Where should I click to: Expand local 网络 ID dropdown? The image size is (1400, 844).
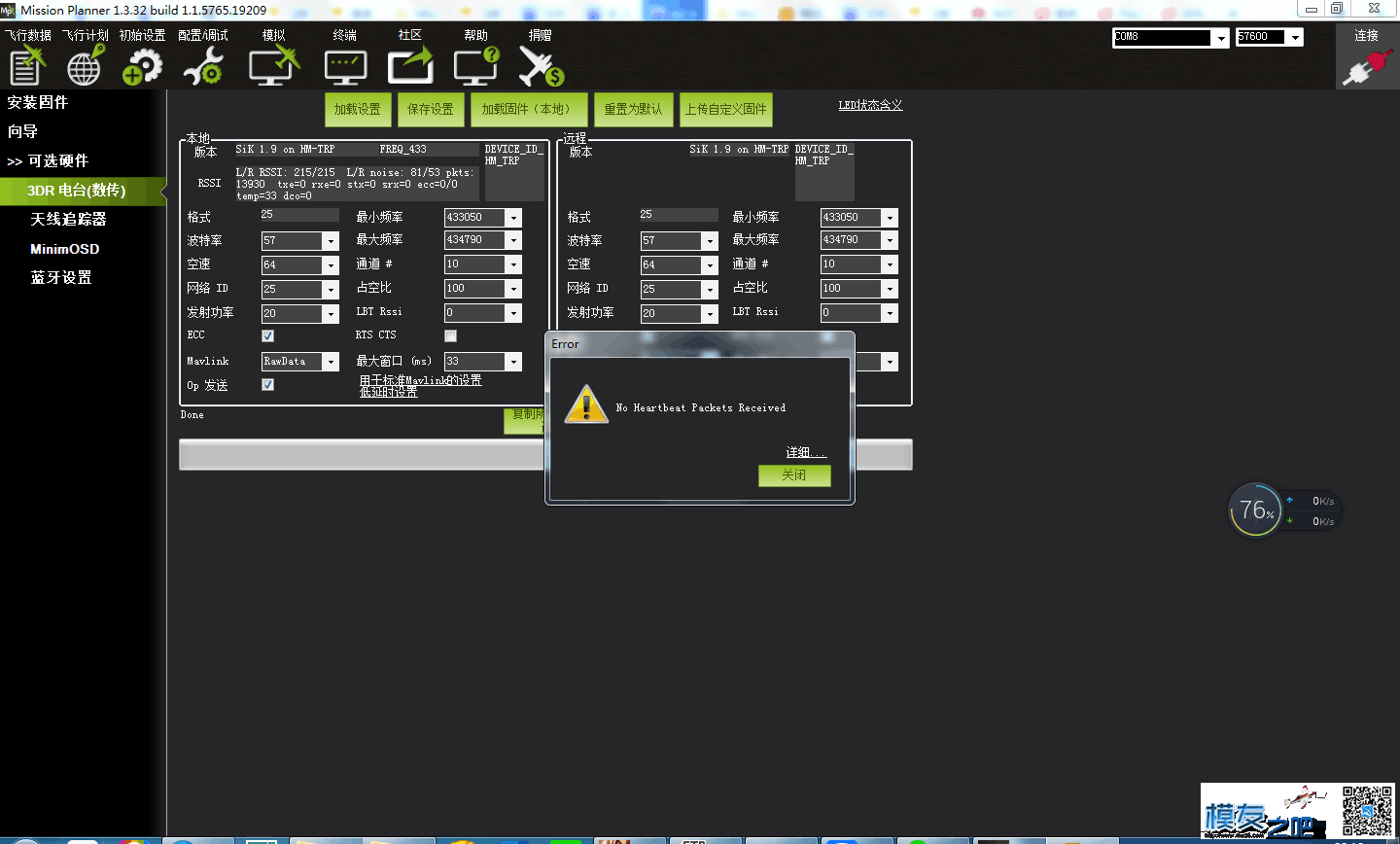click(331, 290)
